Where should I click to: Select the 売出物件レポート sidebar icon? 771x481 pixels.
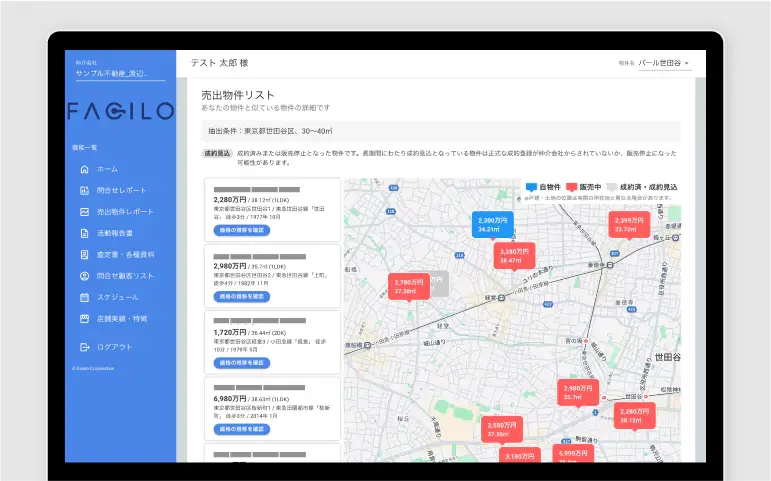tap(84, 212)
